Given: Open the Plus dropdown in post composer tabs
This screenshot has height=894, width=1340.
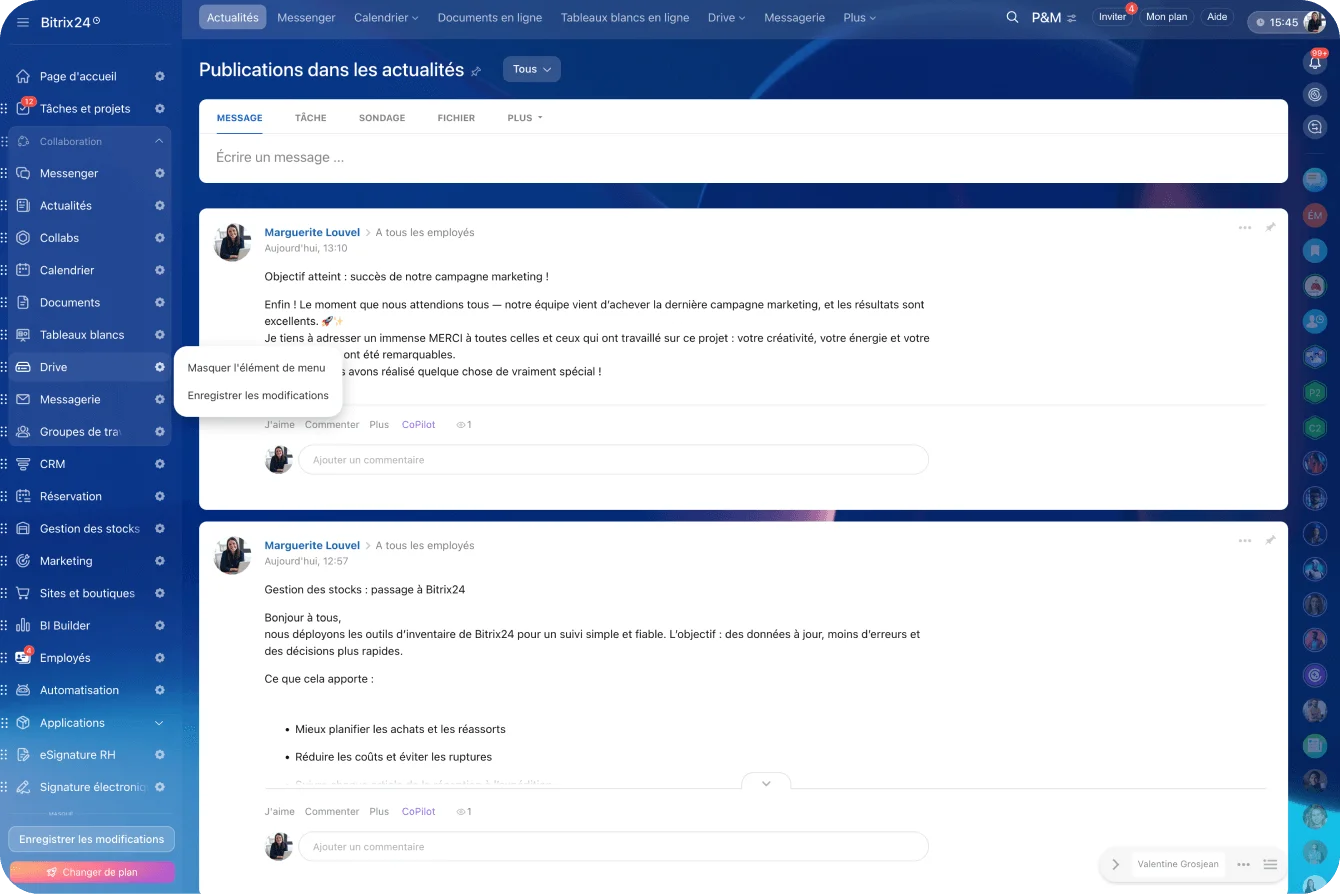Looking at the screenshot, I should point(524,118).
